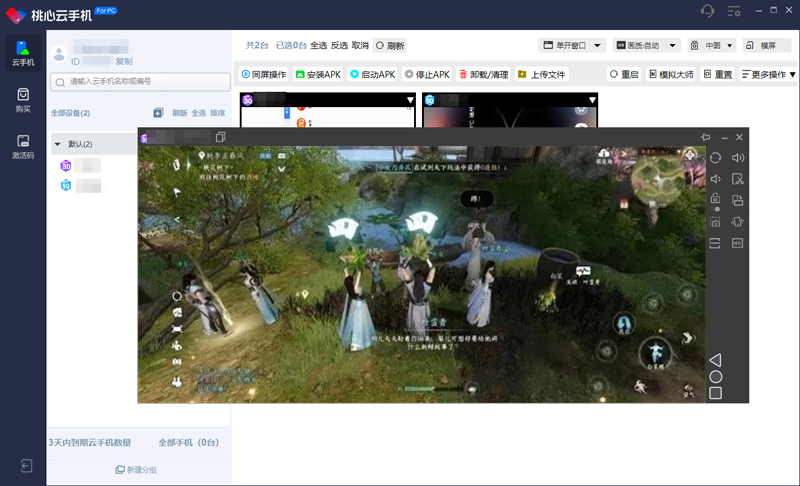Click the 横屏 landscape button
Screen dimensions: 800x486
(767, 45)
